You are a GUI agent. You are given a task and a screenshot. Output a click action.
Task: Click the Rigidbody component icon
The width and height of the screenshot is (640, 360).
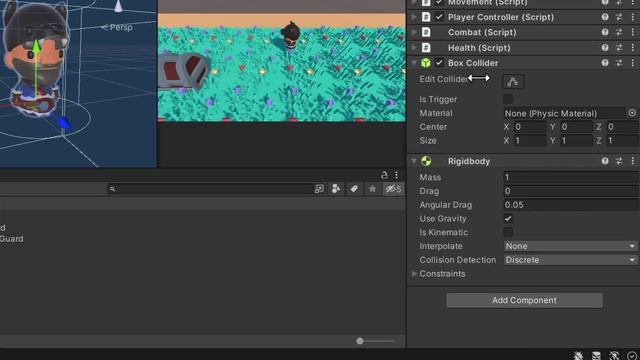tap(426, 161)
